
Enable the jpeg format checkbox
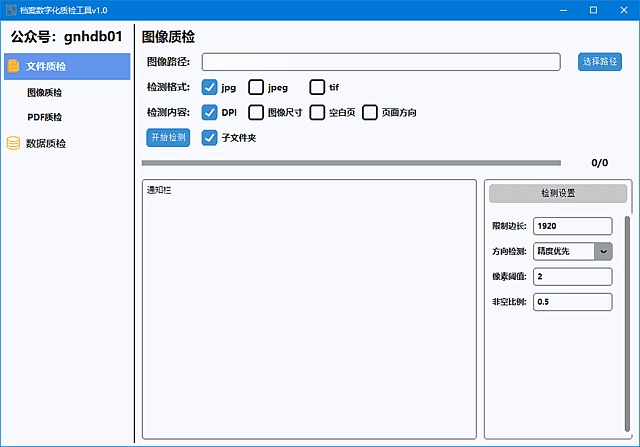click(x=256, y=87)
